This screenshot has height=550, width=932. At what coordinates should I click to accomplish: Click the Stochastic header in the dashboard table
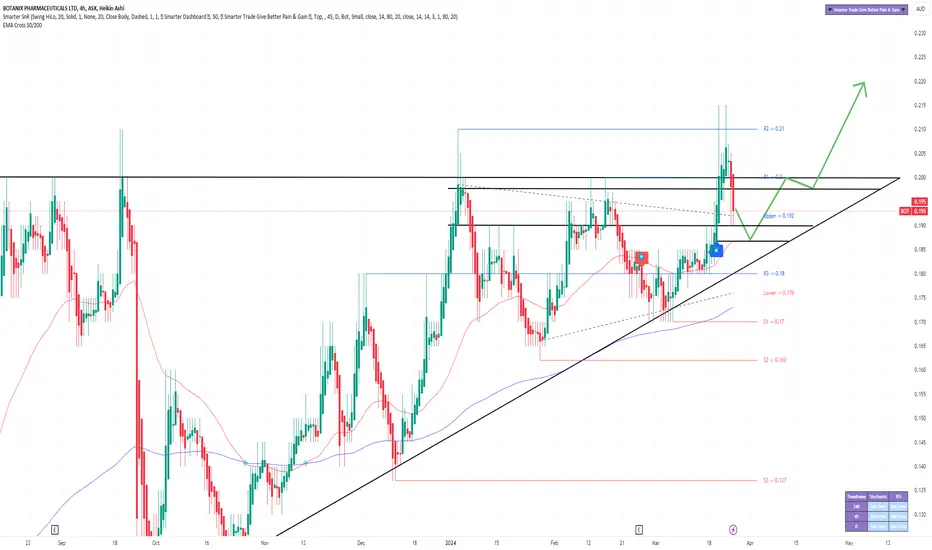(x=879, y=496)
